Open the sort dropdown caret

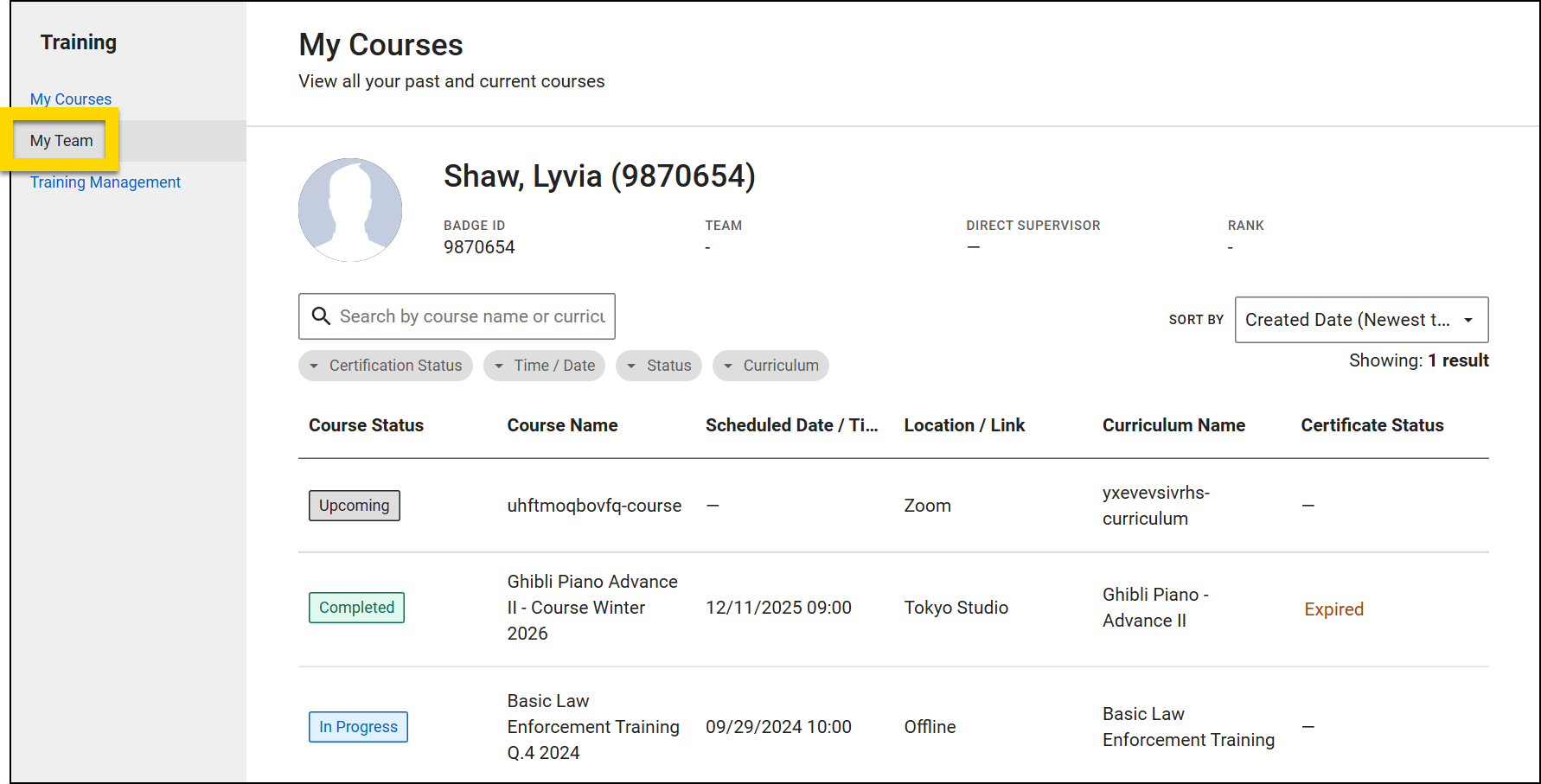tap(1467, 320)
